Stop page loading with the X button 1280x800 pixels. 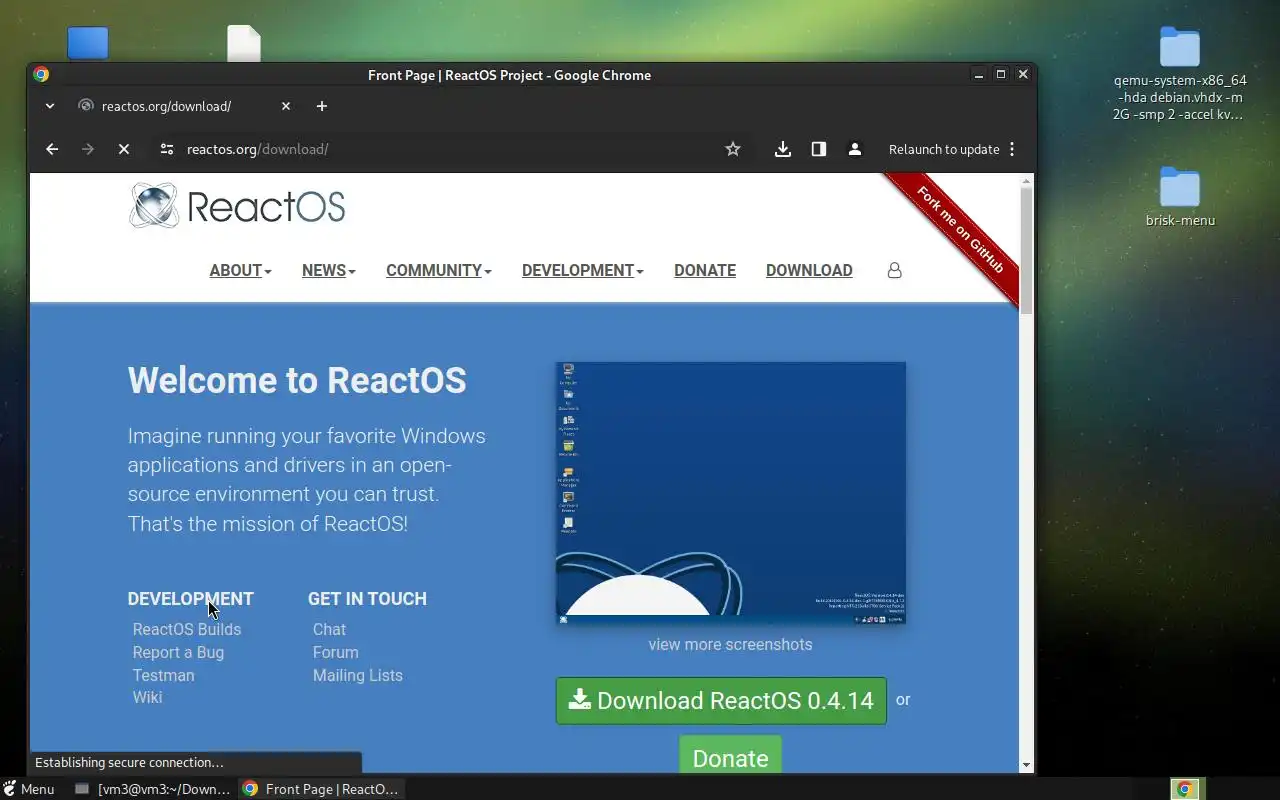coord(124,149)
